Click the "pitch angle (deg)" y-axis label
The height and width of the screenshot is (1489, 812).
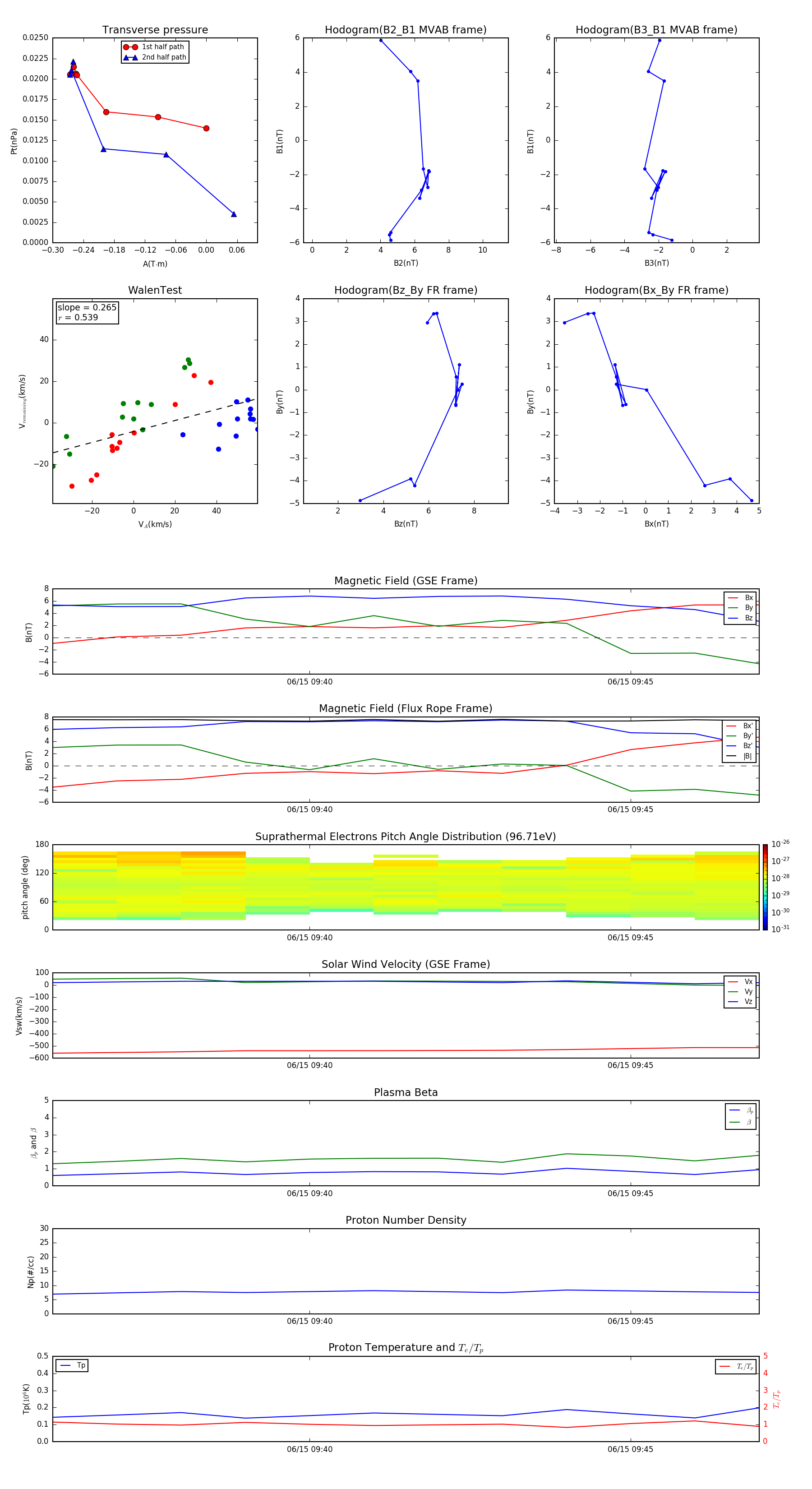click(x=25, y=887)
